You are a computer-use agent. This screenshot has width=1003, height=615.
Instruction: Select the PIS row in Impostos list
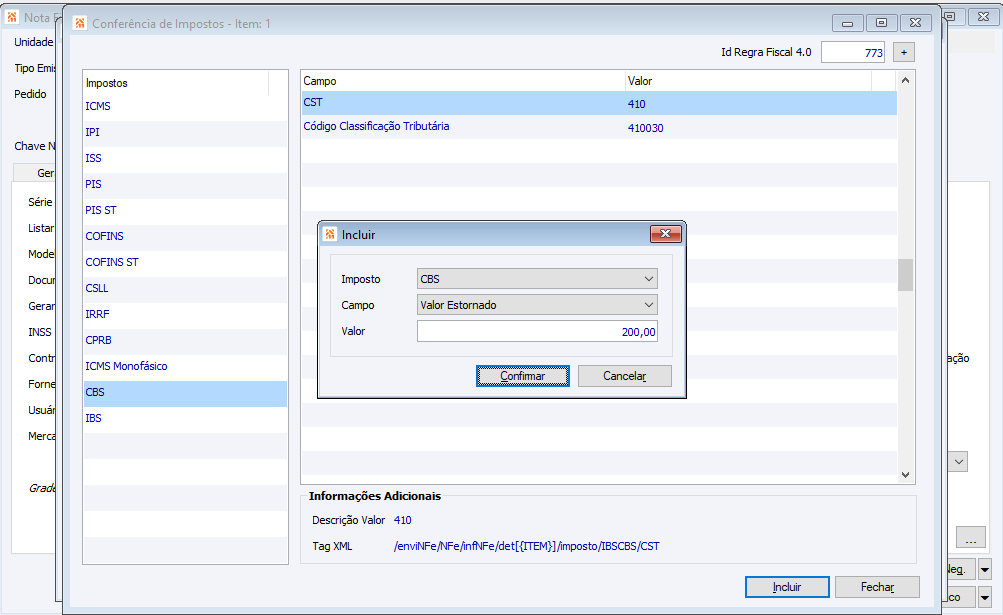tap(185, 184)
